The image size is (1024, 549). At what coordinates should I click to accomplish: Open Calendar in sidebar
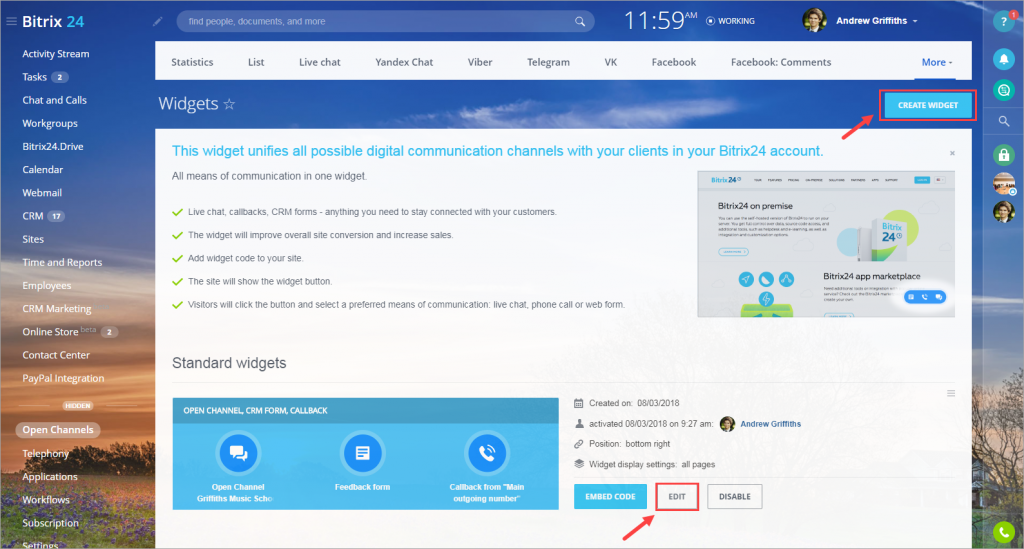click(42, 170)
